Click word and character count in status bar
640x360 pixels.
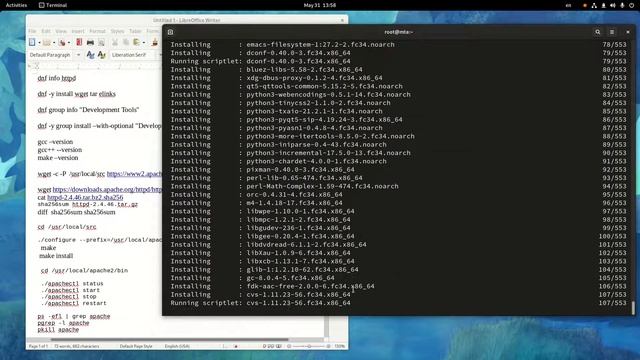click(x=77, y=346)
